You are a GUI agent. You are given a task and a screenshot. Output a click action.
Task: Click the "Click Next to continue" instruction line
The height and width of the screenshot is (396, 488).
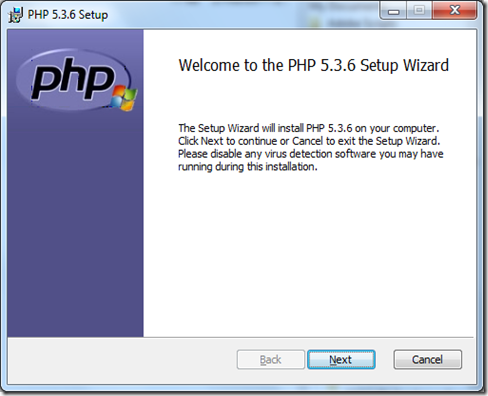coord(309,141)
